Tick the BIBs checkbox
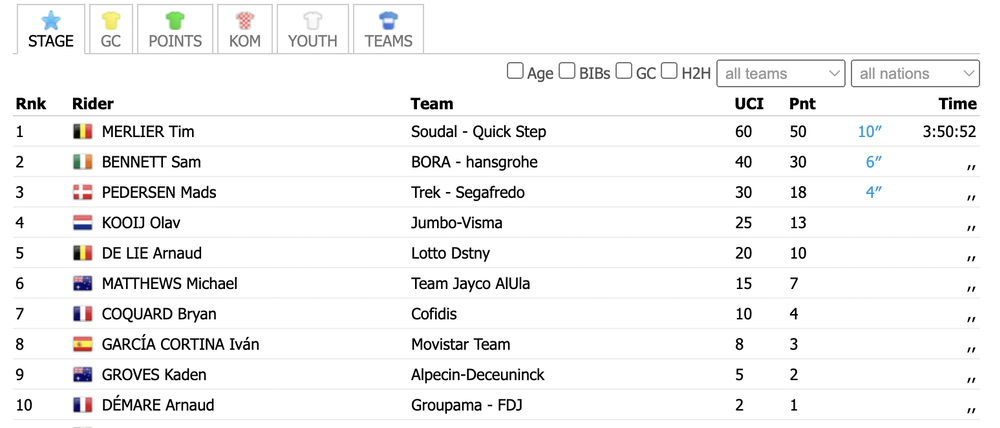1000x428 pixels. (x=567, y=71)
